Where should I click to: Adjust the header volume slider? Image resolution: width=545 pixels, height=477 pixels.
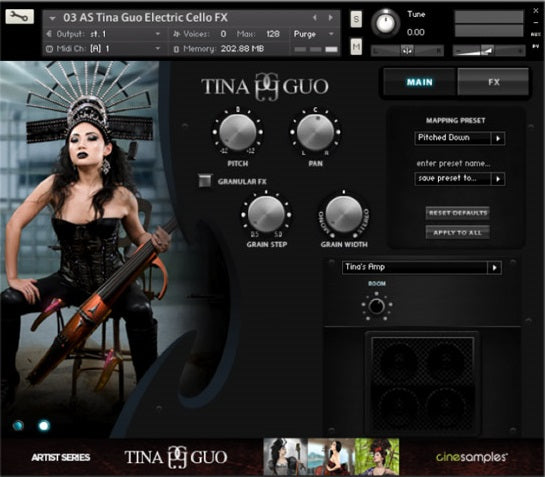click(x=489, y=51)
